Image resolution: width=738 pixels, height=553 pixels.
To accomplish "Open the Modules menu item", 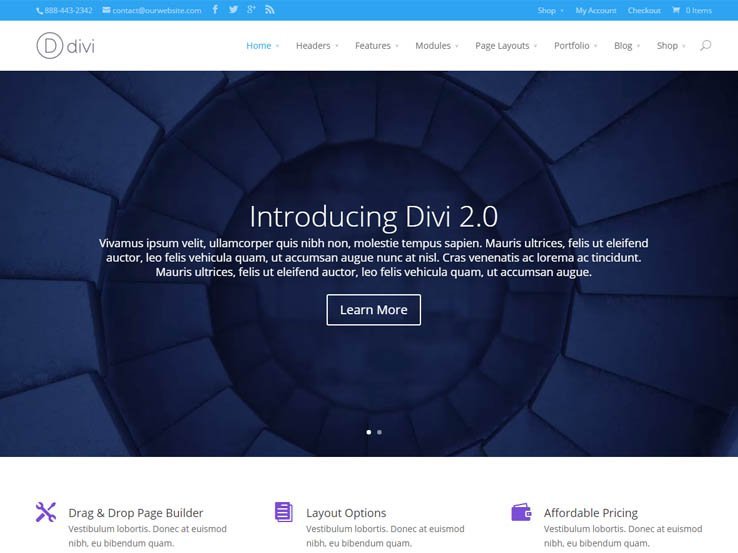I will pyautogui.click(x=433, y=46).
